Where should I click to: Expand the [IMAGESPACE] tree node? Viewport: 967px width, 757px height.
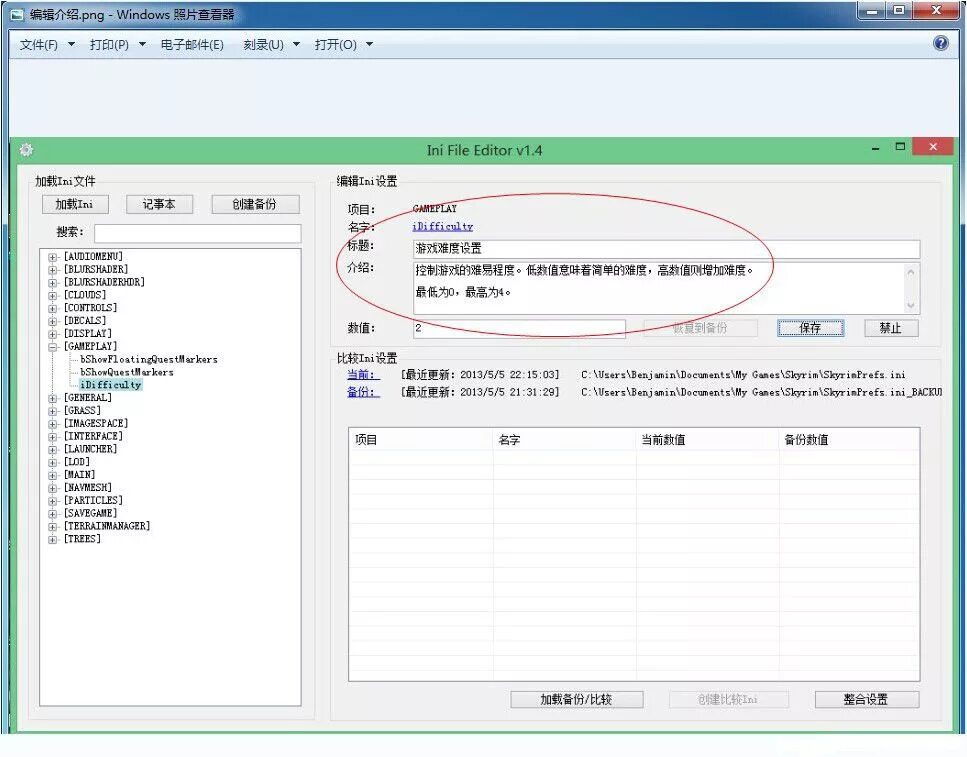[52, 424]
